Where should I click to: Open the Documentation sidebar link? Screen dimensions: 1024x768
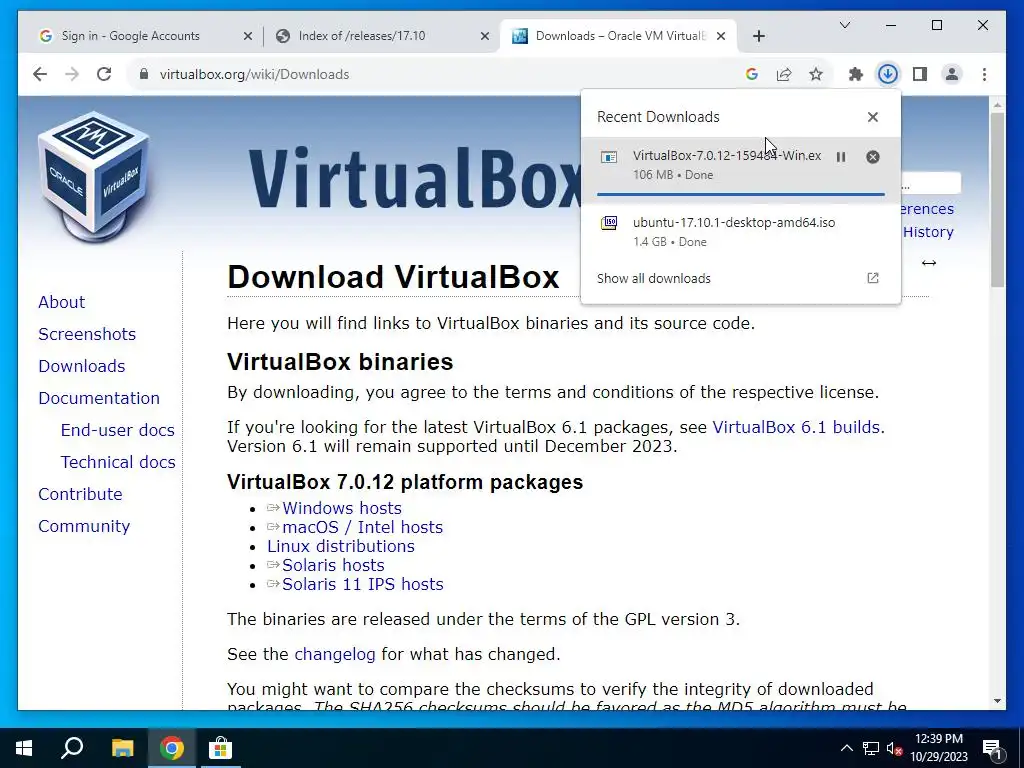point(99,398)
